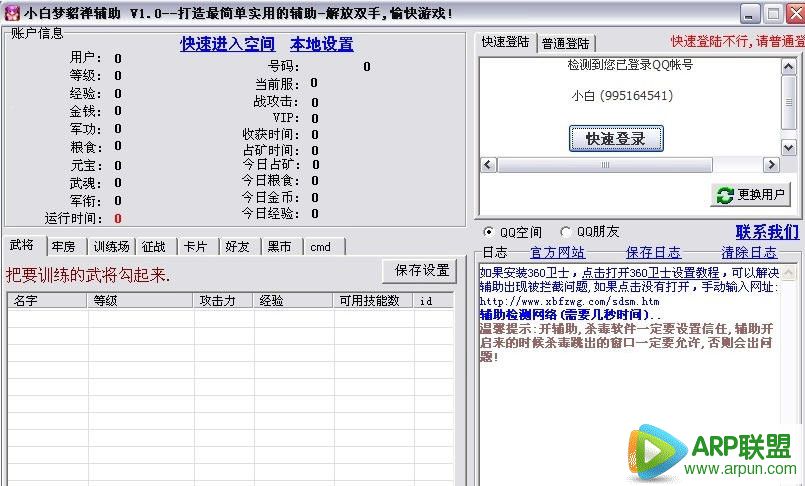Image resolution: width=805 pixels, height=486 pixels.
Task: Select the 快速登陆 login tab
Action: 505,42
